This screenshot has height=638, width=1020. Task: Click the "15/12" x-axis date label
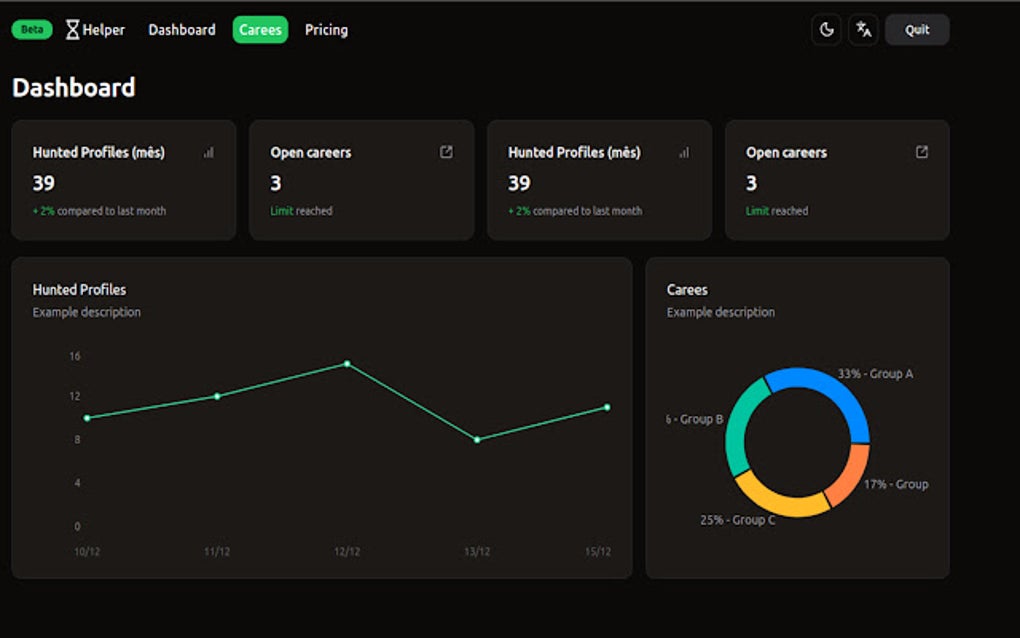click(x=598, y=552)
